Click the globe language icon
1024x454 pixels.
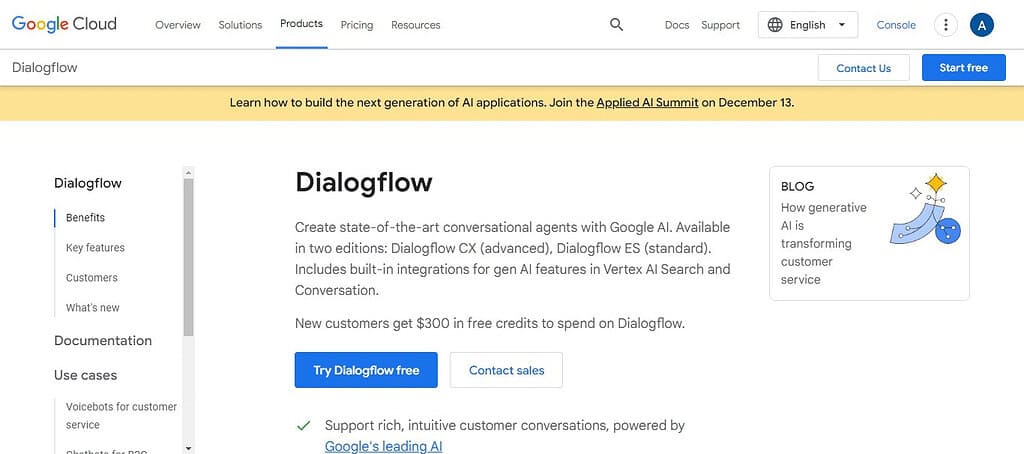click(775, 25)
